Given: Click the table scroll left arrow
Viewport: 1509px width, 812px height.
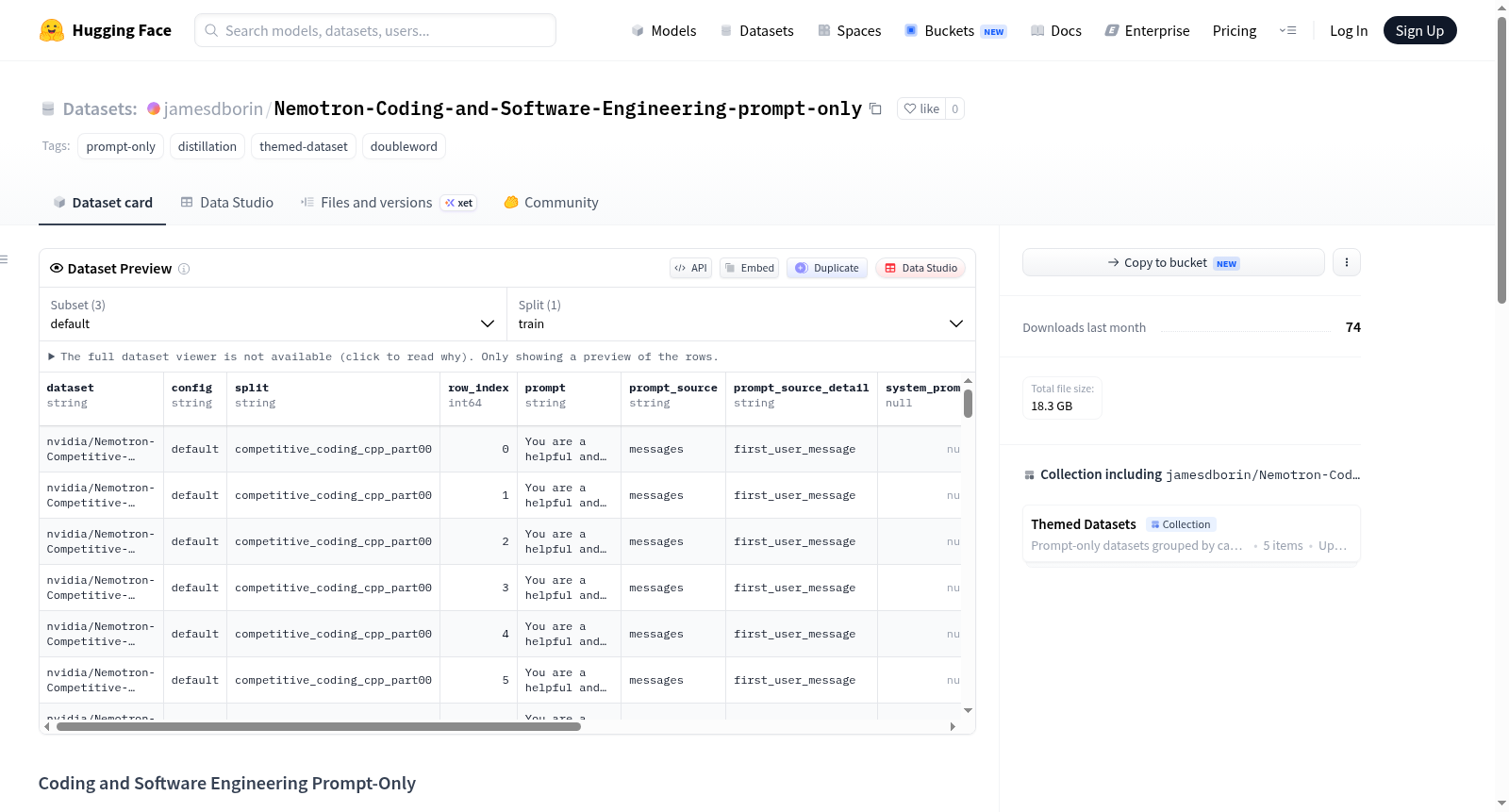Looking at the screenshot, I should pos(47,727).
